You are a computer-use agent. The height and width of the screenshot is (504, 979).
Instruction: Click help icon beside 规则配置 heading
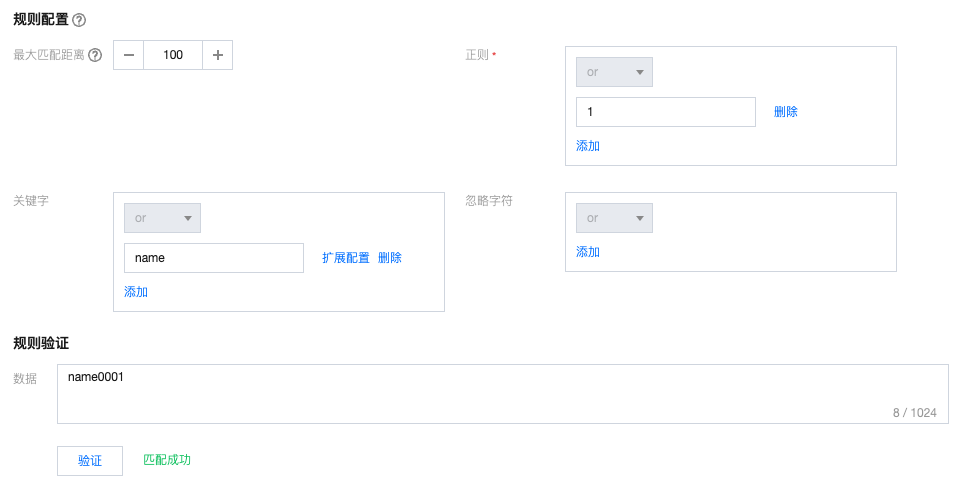tap(79, 20)
